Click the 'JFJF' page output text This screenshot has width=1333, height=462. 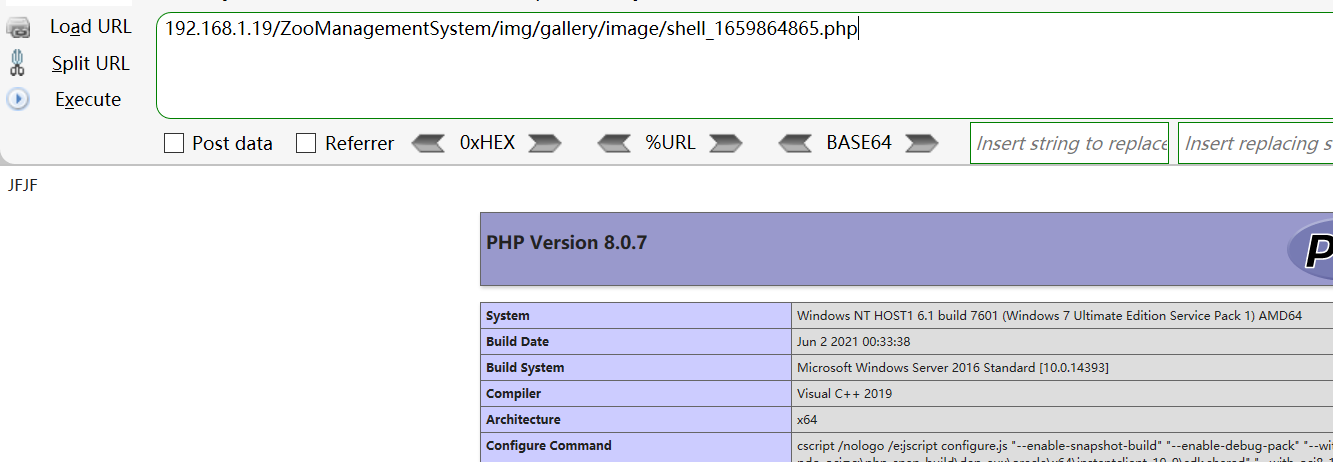(x=22, y=185)
